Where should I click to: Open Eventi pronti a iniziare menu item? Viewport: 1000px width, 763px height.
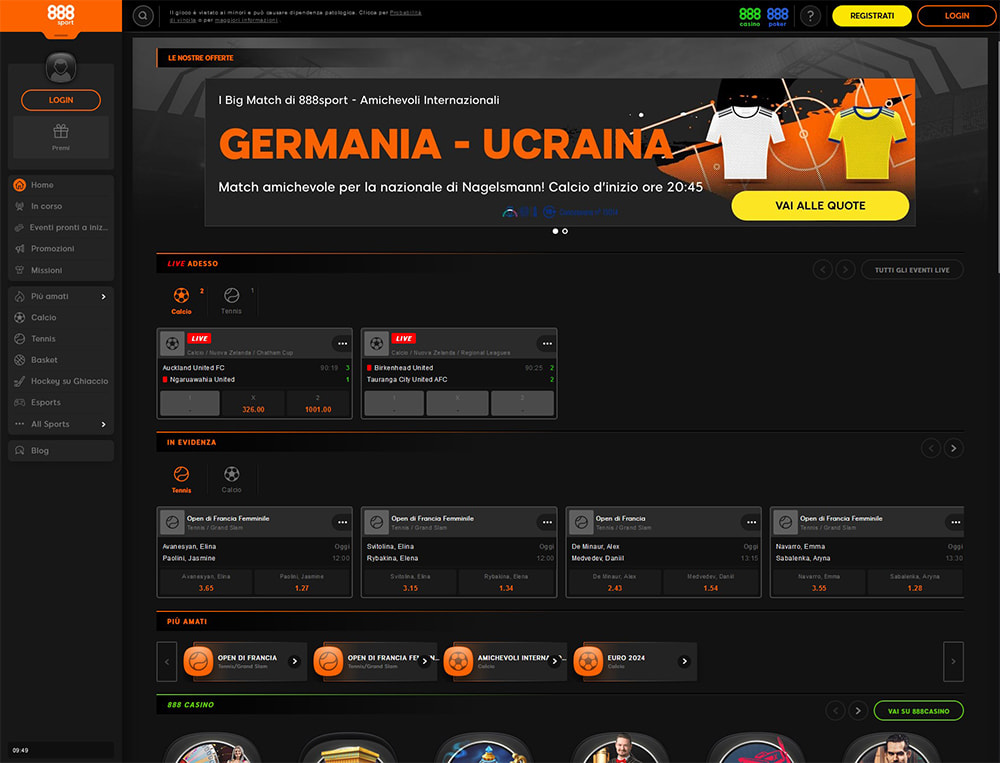pyautogui.click(x=61, y=228)
